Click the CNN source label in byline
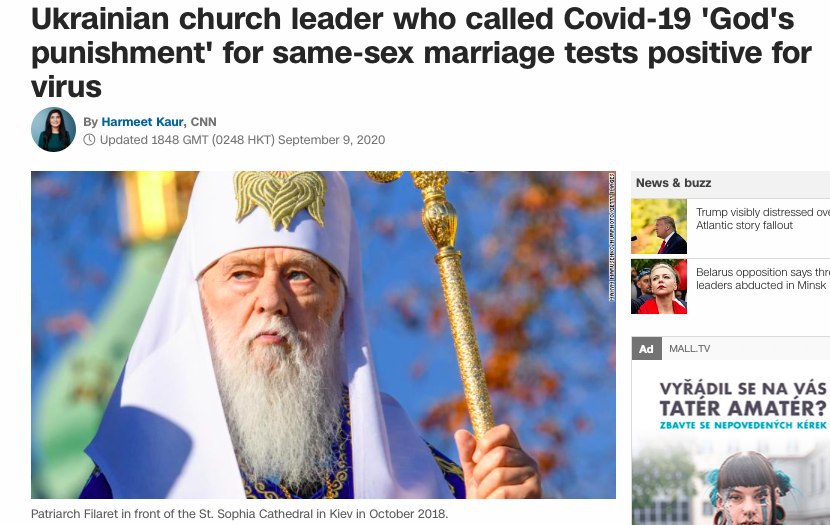 tap(203, 122)
